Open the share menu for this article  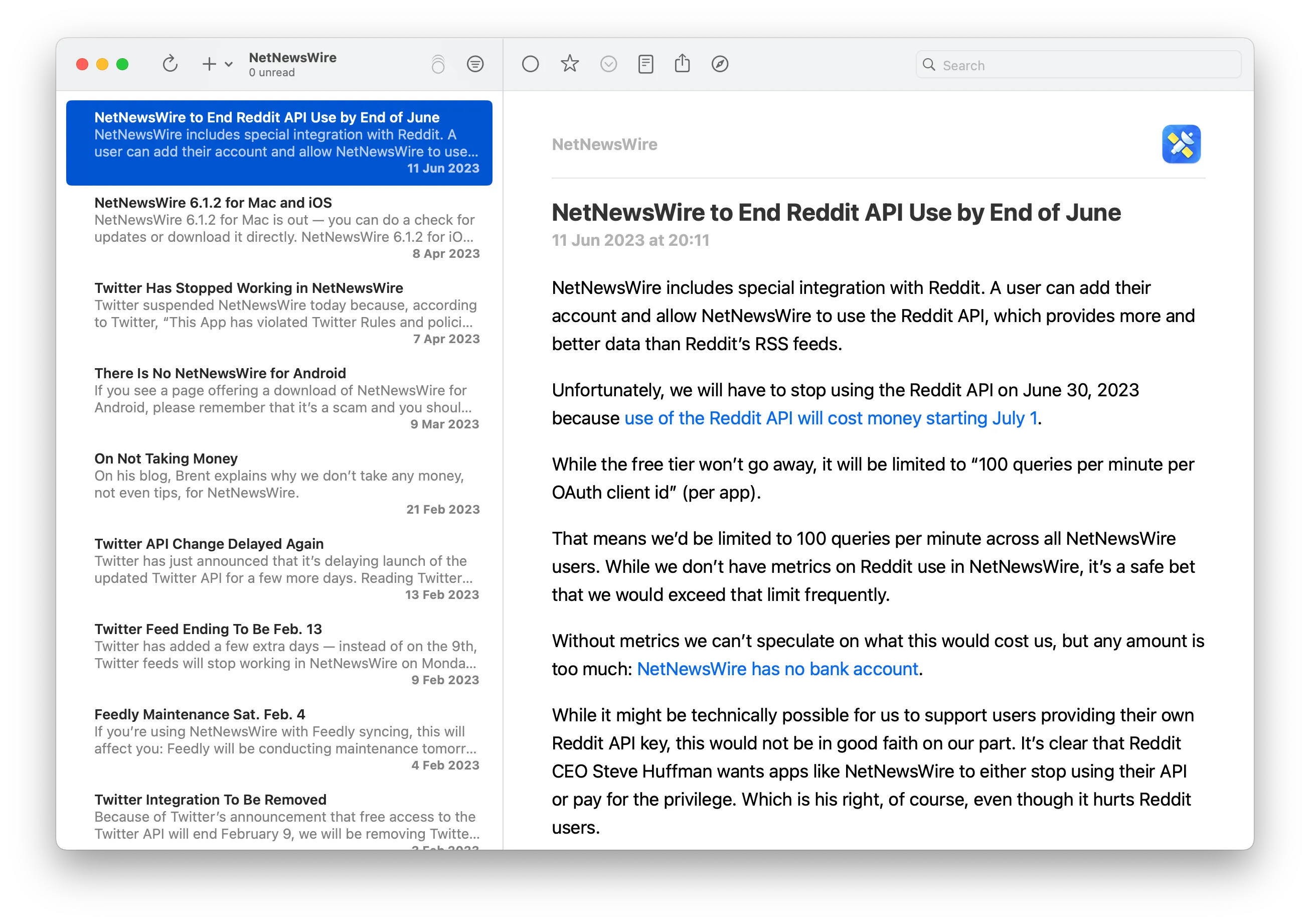click(683, 64)
